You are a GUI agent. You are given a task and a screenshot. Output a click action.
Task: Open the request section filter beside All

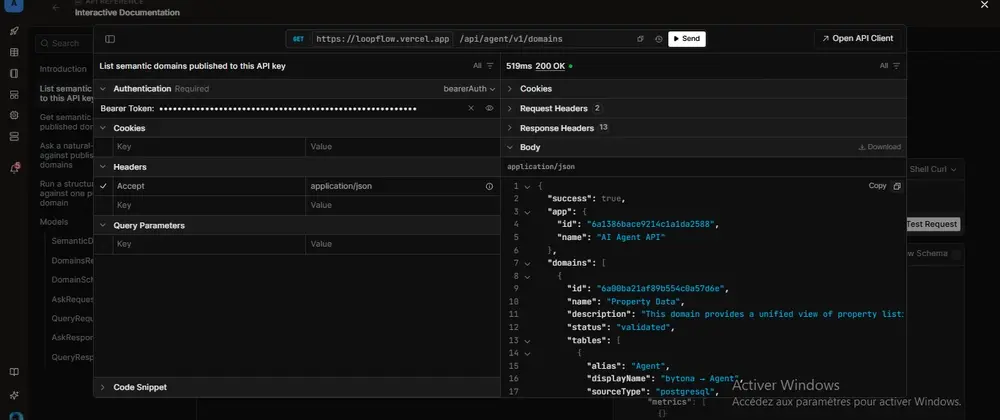tap(490, 66)
